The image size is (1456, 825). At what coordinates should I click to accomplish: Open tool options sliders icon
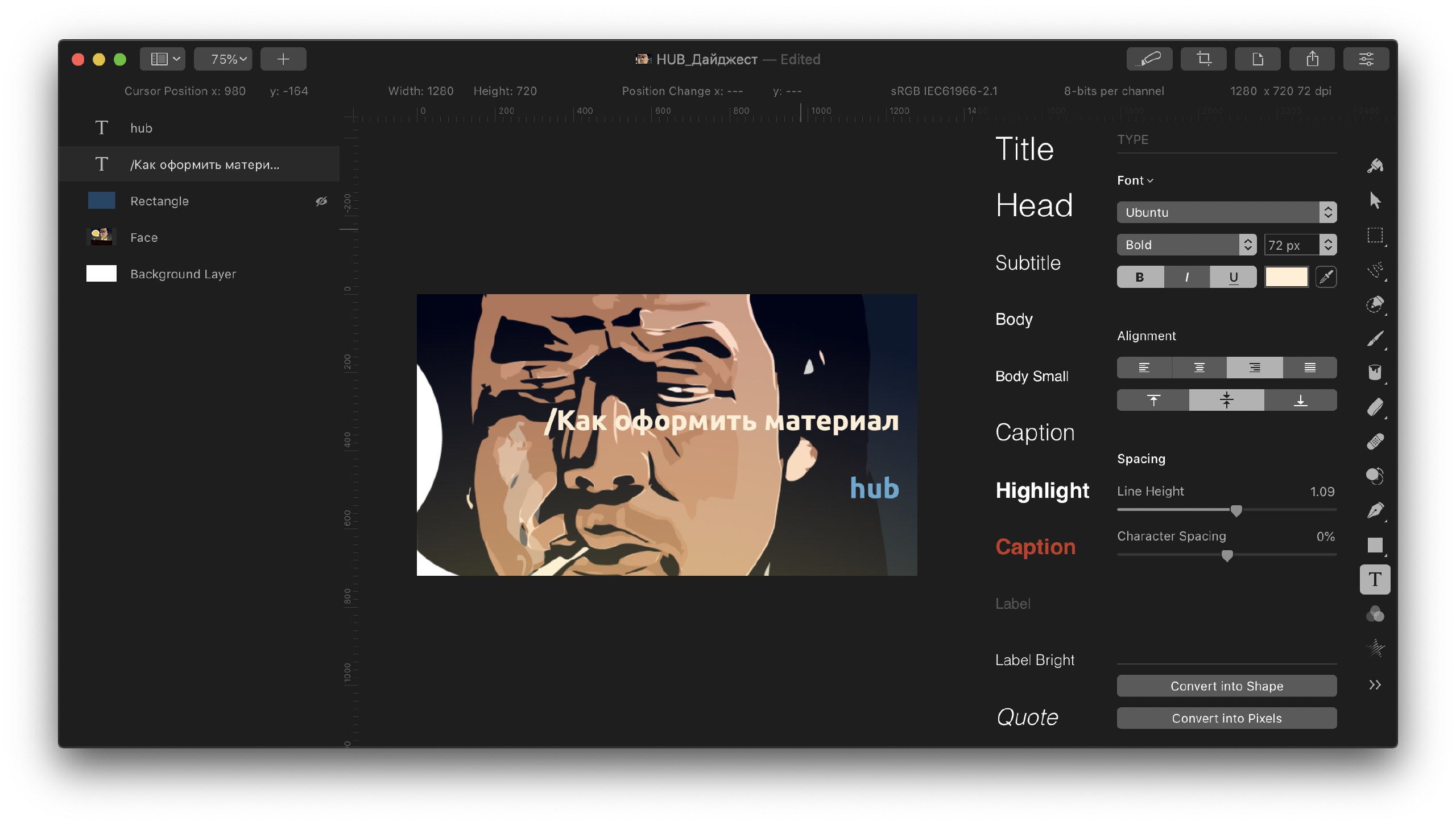pyautogui.click(x=1366, y=59)
